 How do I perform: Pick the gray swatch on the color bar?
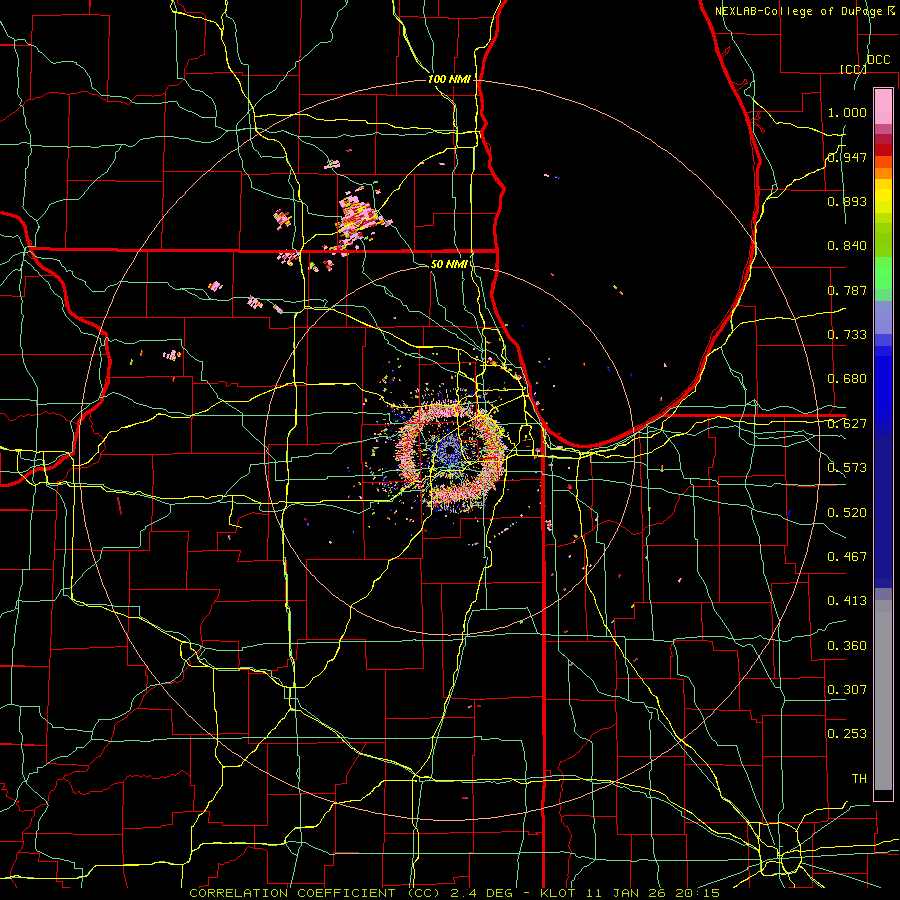[883, 695]
